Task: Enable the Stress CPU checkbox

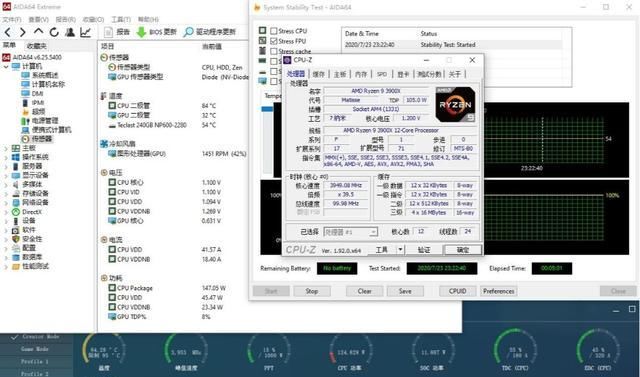Action: pos(274,31)
